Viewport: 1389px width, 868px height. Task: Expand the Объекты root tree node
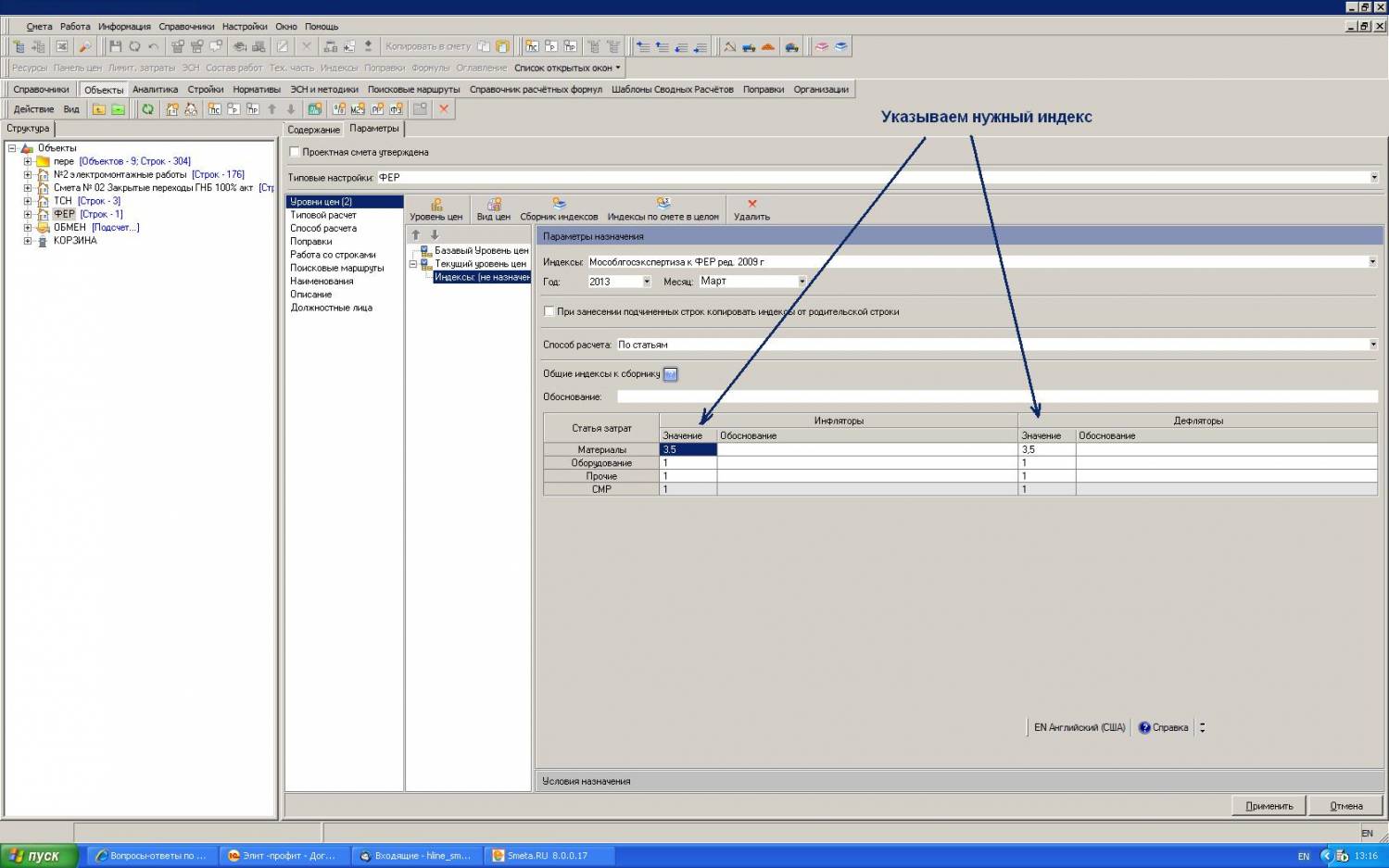tap(12, 148)
